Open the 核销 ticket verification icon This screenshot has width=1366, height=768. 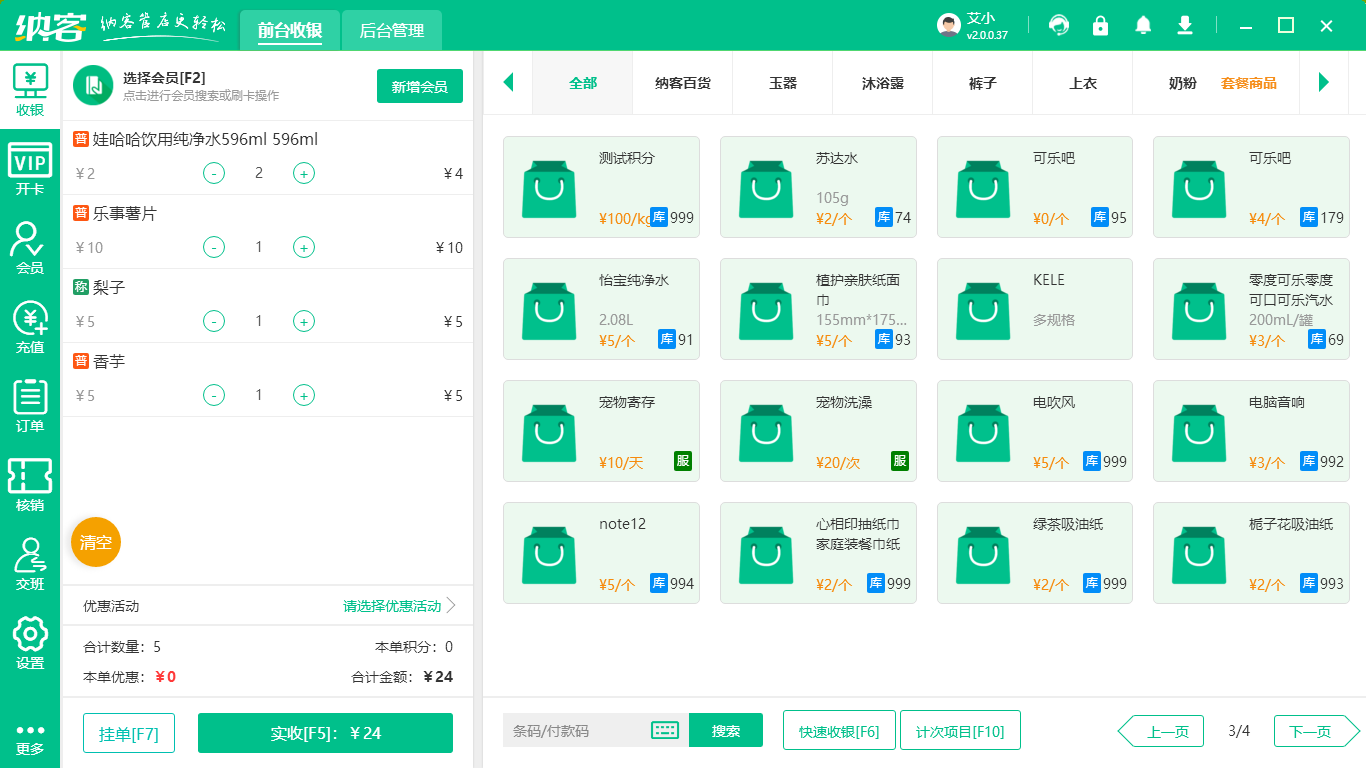pyautogui.click(x=30, y=485)
